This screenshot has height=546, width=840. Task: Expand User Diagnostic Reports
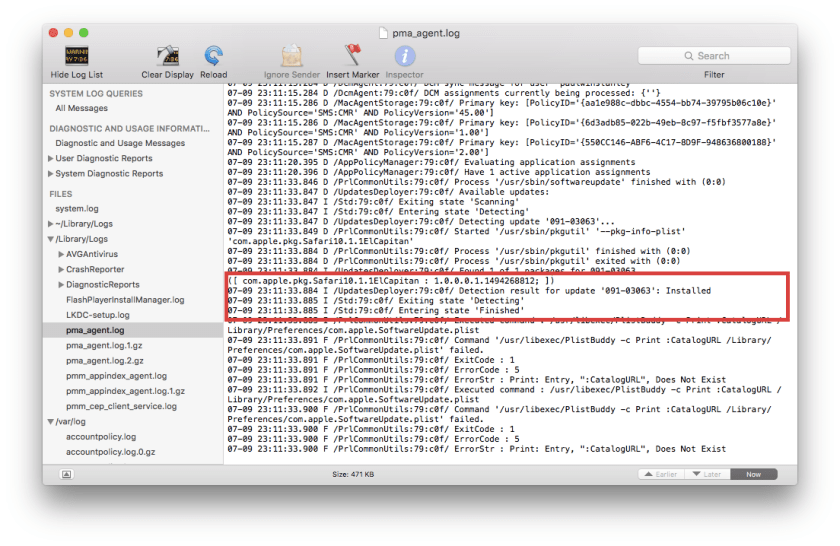[x=51, y=158]
